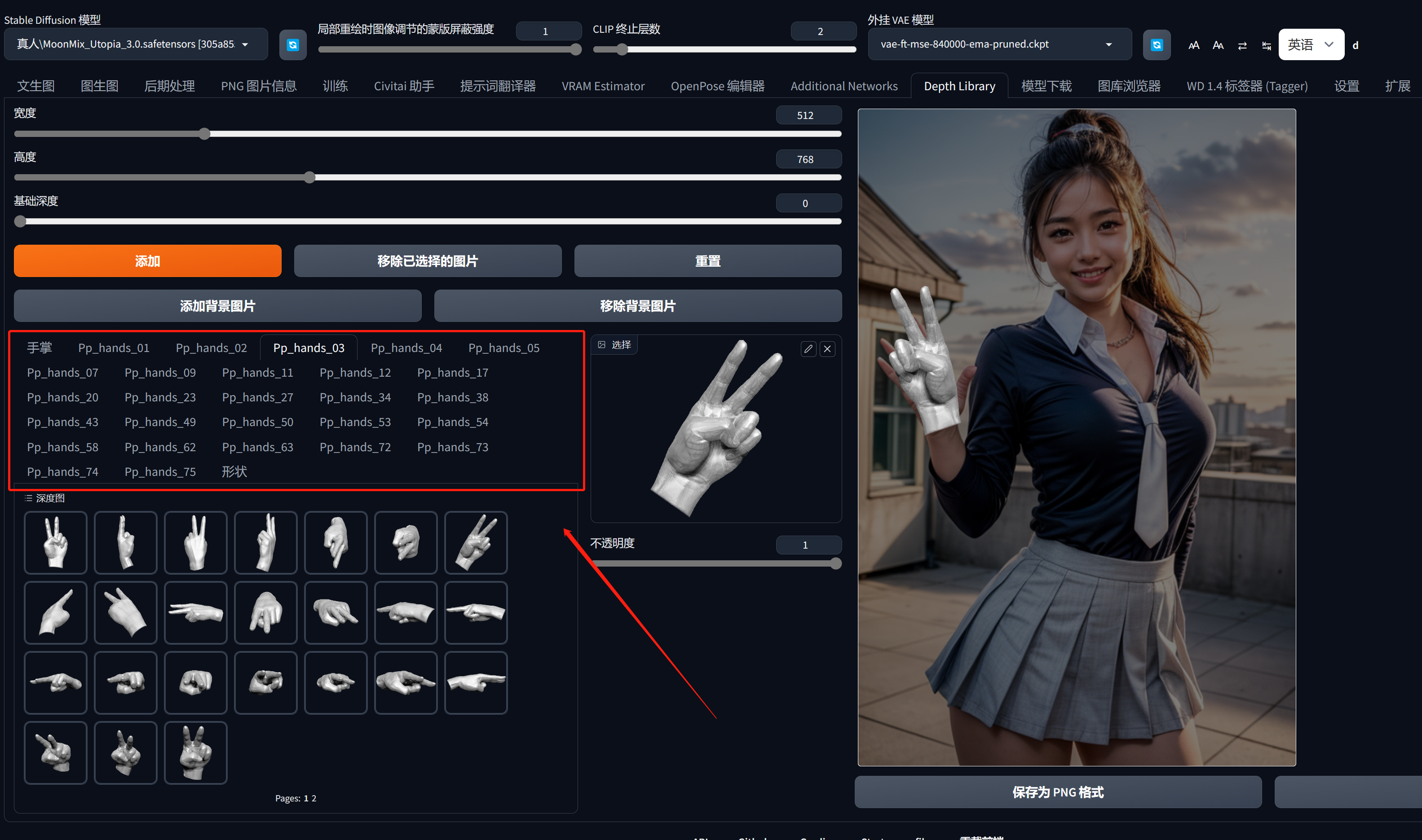Go to page 2 of hand thumbnails
The width and height of the screenshot is (1422, 840).
pyautogui.click(x=314, y=798)
